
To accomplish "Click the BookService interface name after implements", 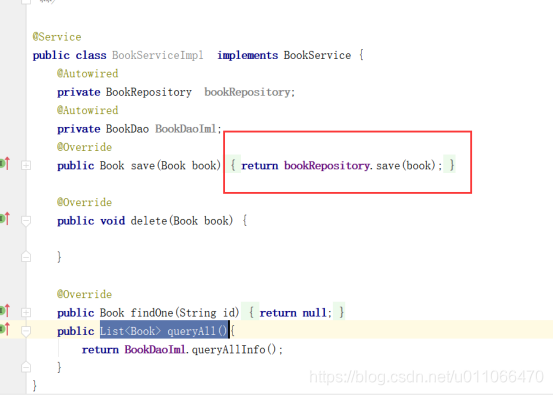I will coord(317,55).
